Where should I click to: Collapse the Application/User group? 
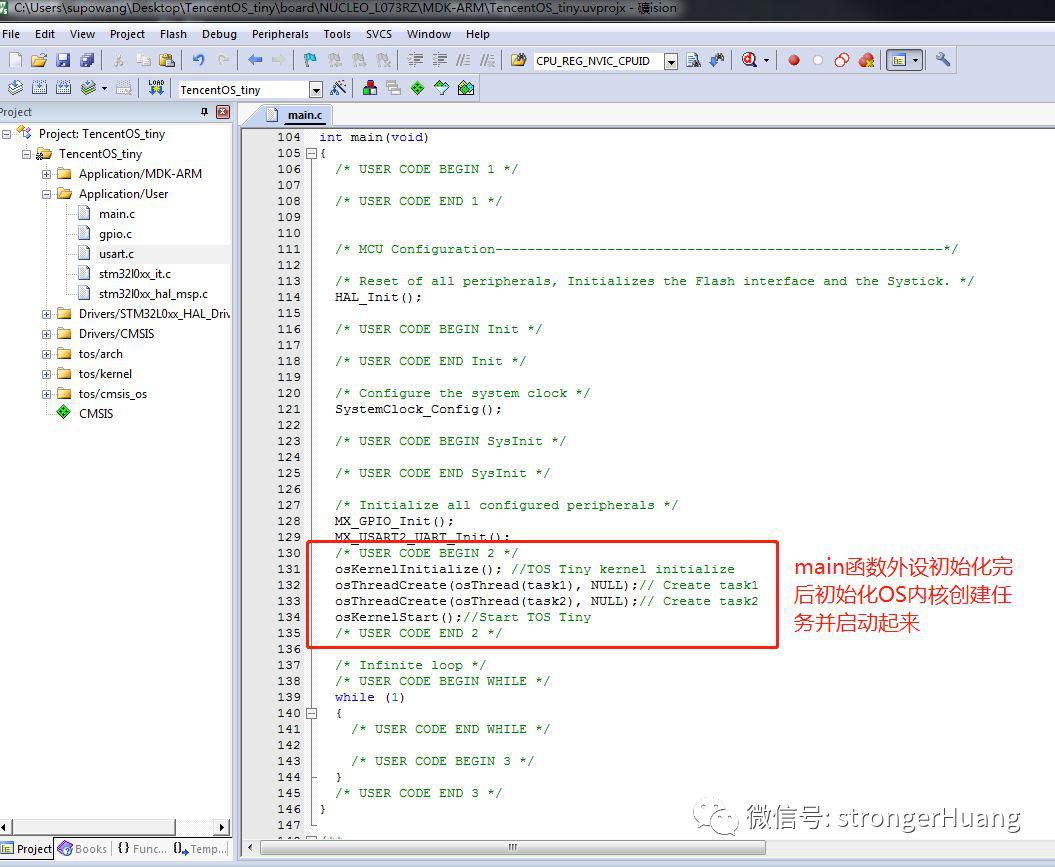pos(46,194)
